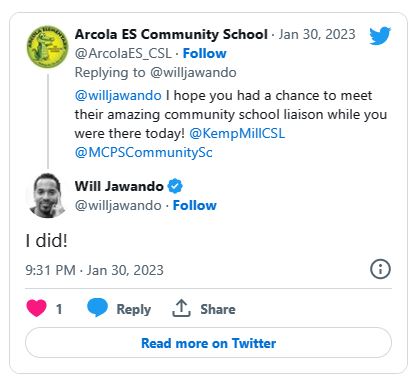Click the Will Jawando display name
The height and width of the screenshot is (386, 416).
click(119, 186)
